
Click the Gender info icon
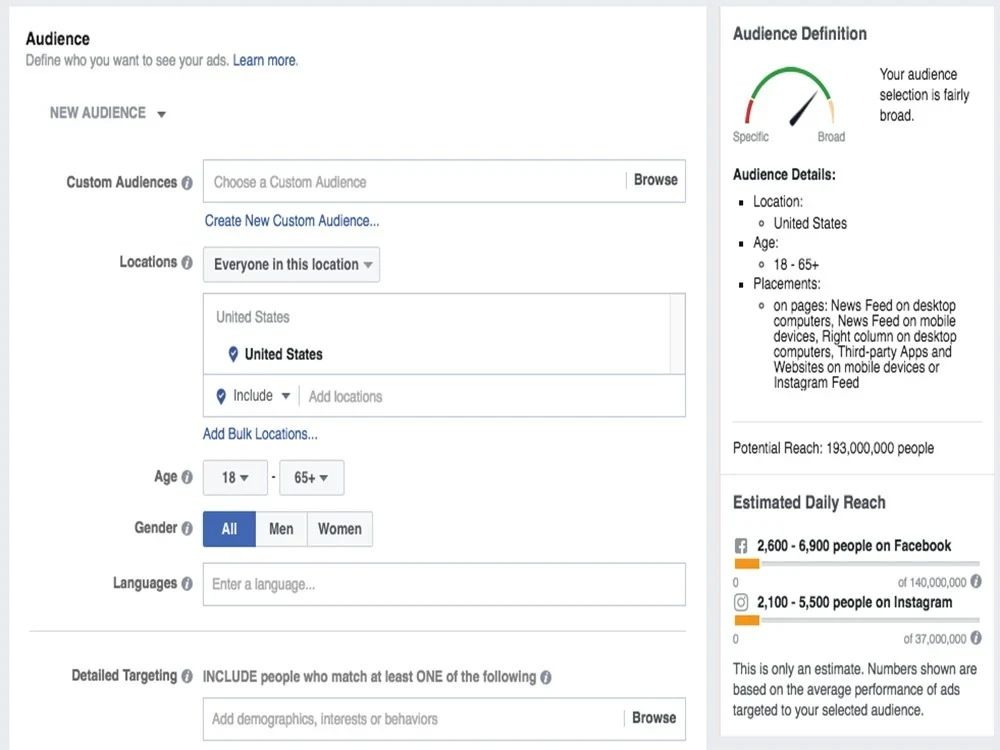click(x=187, y=528)
